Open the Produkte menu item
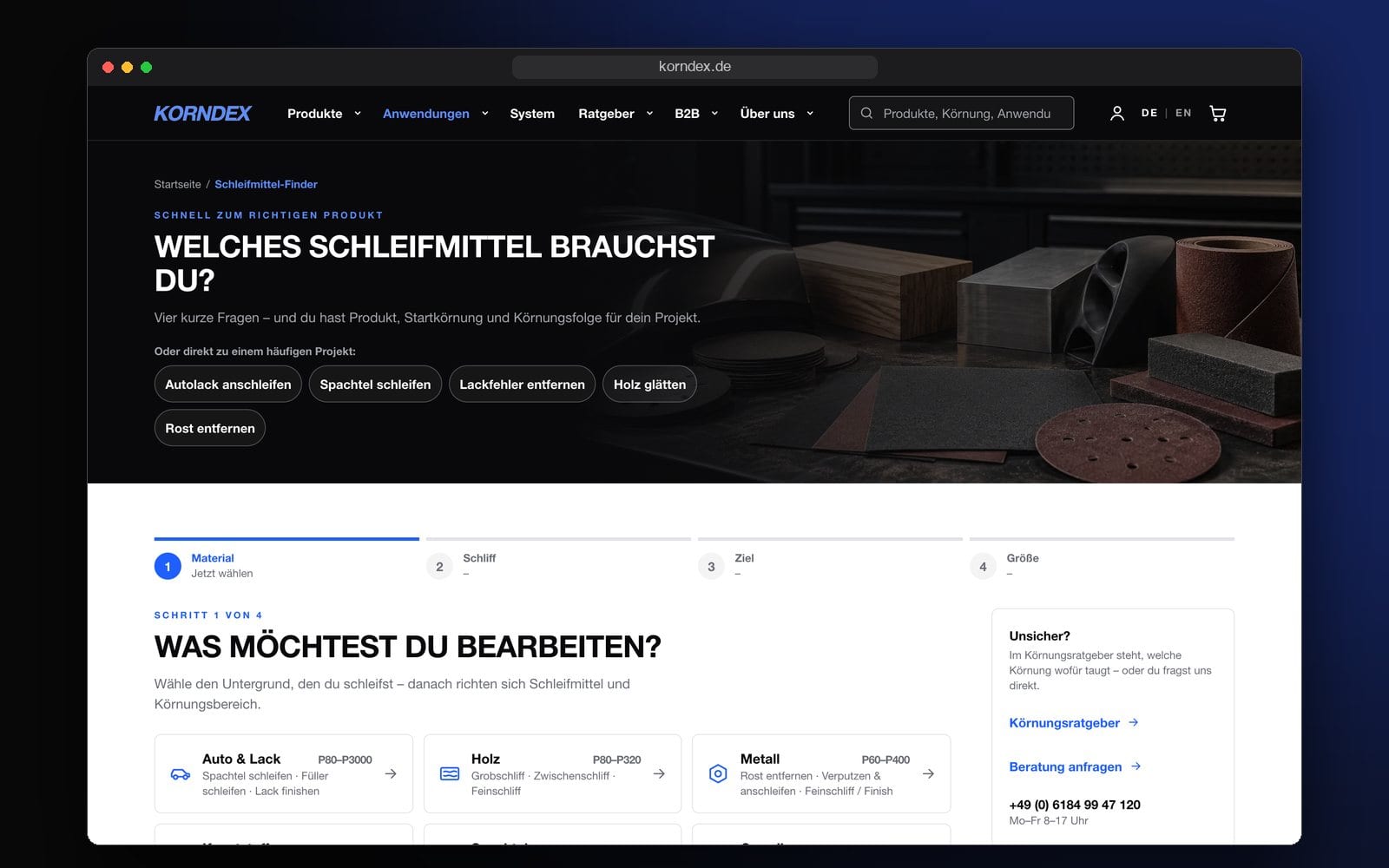 point(315,114)
